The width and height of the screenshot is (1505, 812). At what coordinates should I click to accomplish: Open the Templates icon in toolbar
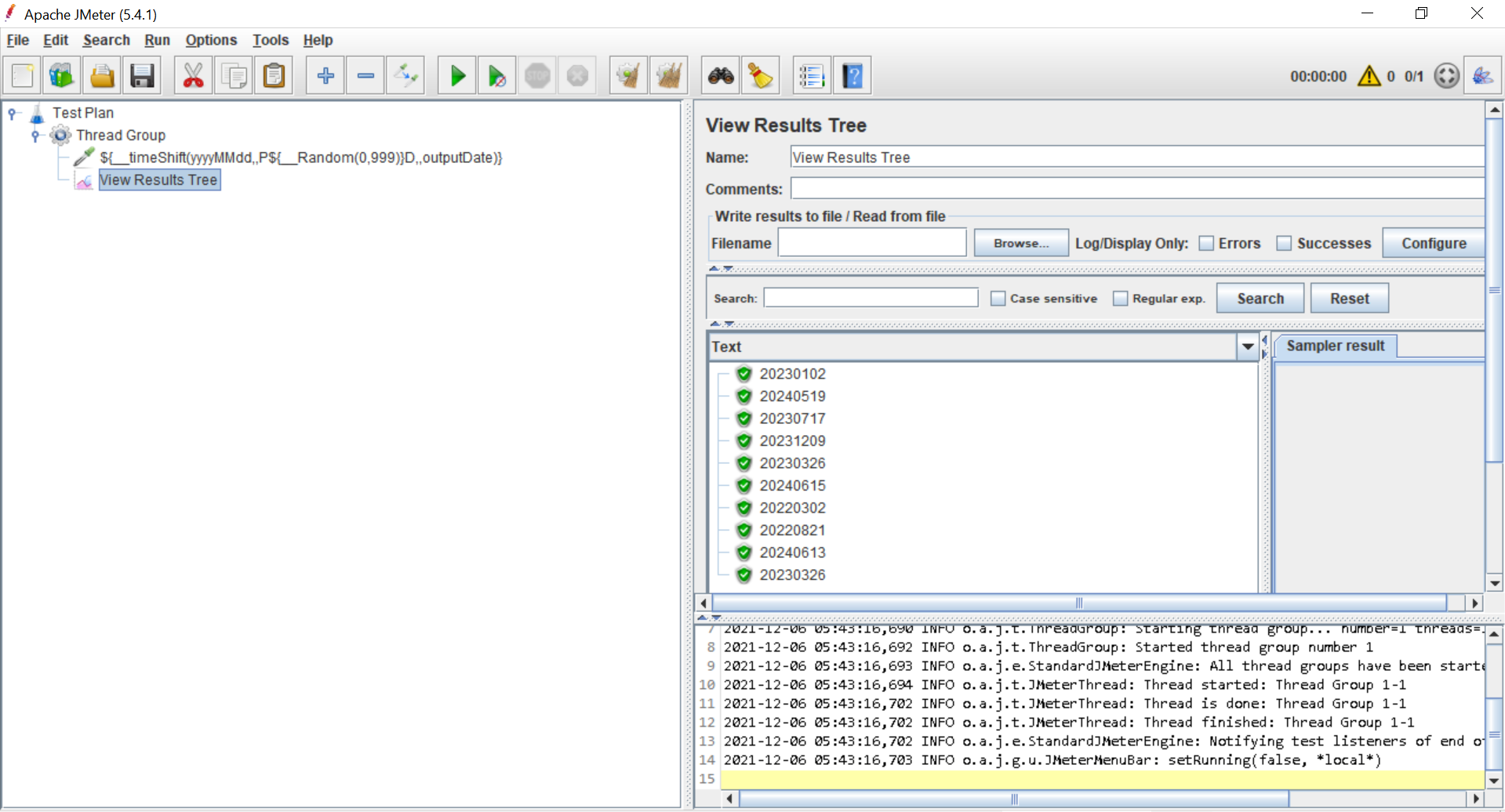click(x=62, y=76)
